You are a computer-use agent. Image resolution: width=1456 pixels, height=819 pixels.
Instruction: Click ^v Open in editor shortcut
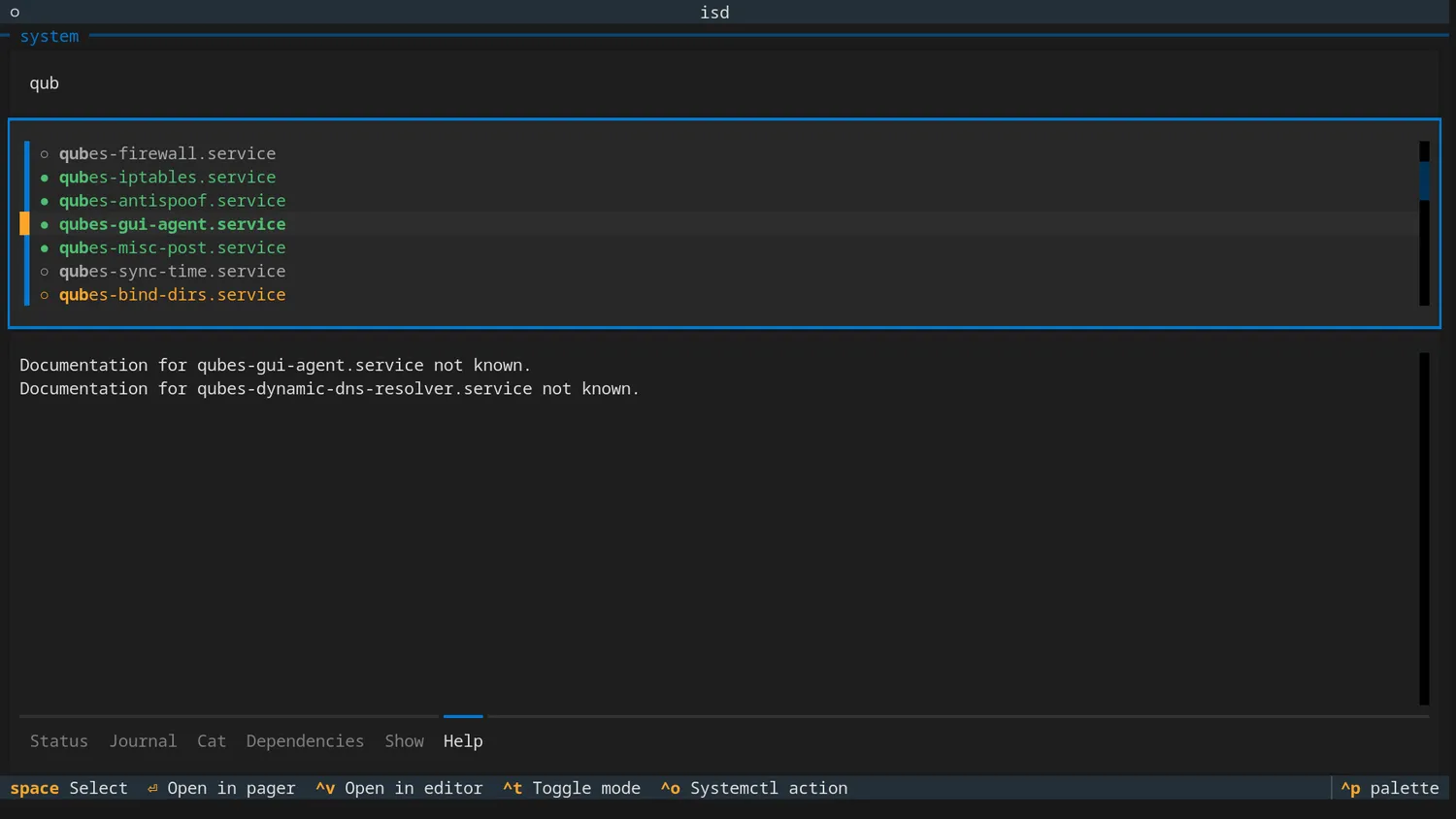pyautogui.click(x=399, y=788)
